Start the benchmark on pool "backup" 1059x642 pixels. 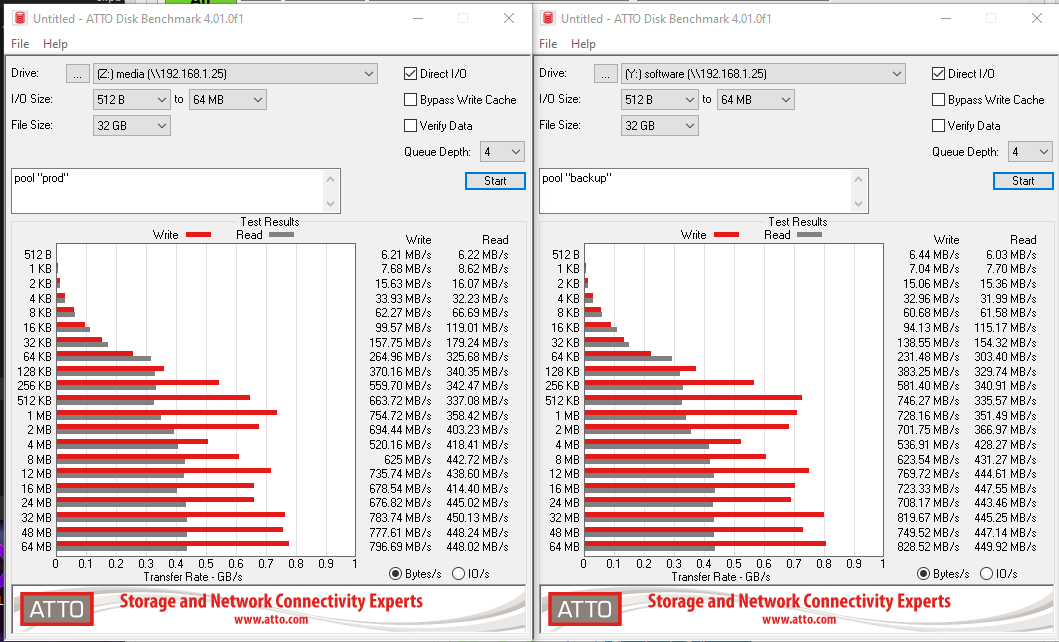click(1023, 181)
